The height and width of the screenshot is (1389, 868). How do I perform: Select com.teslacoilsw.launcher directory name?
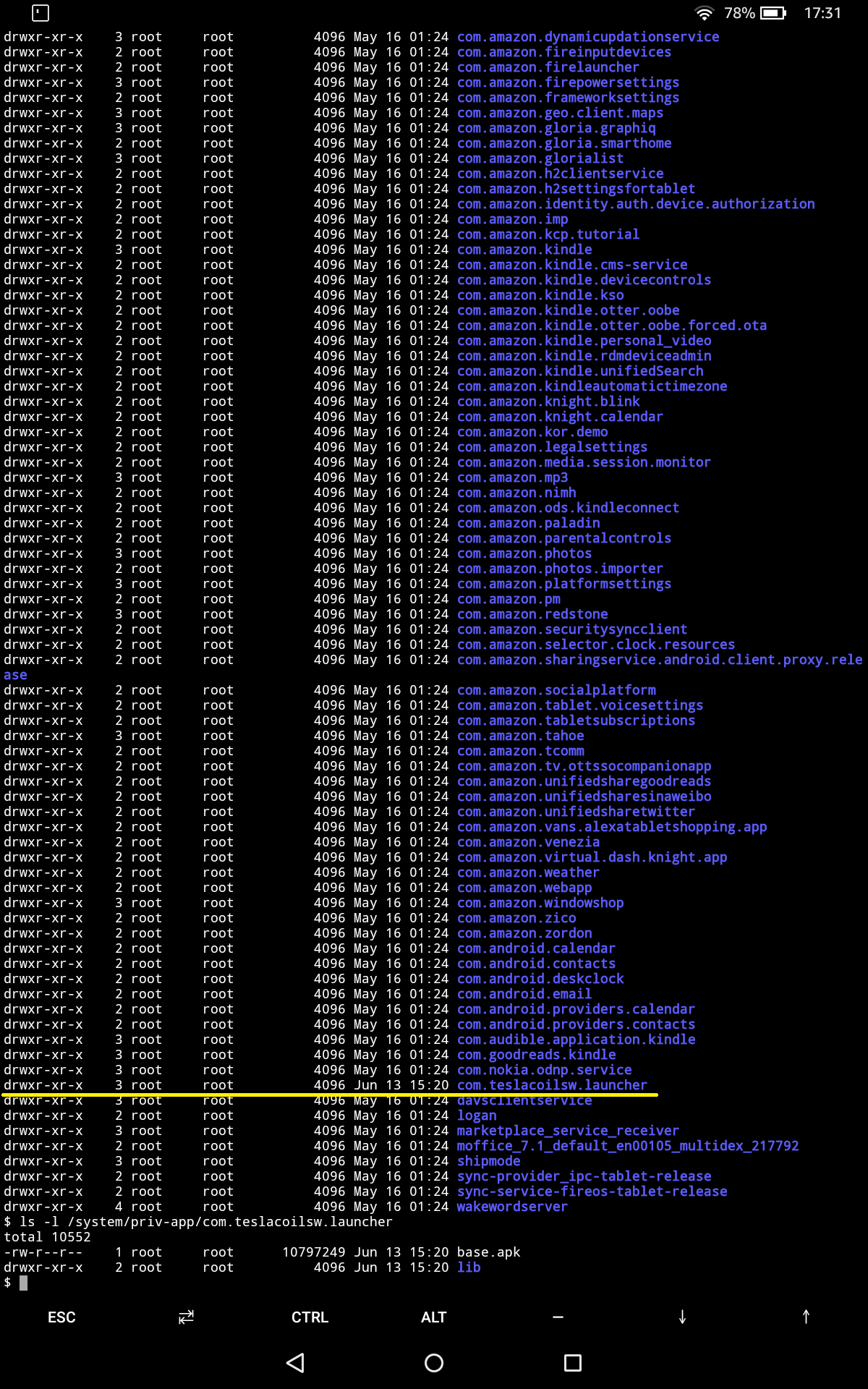552,1085
